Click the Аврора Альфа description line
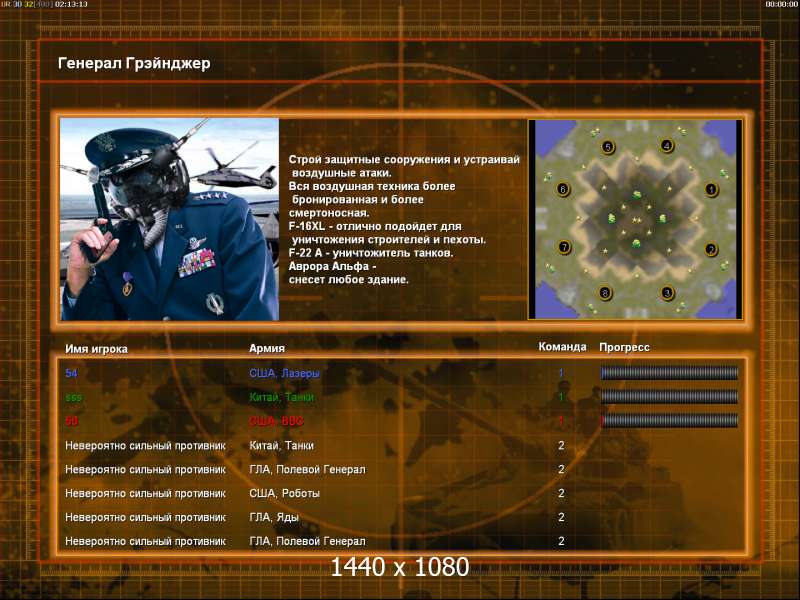 point(333,266)
